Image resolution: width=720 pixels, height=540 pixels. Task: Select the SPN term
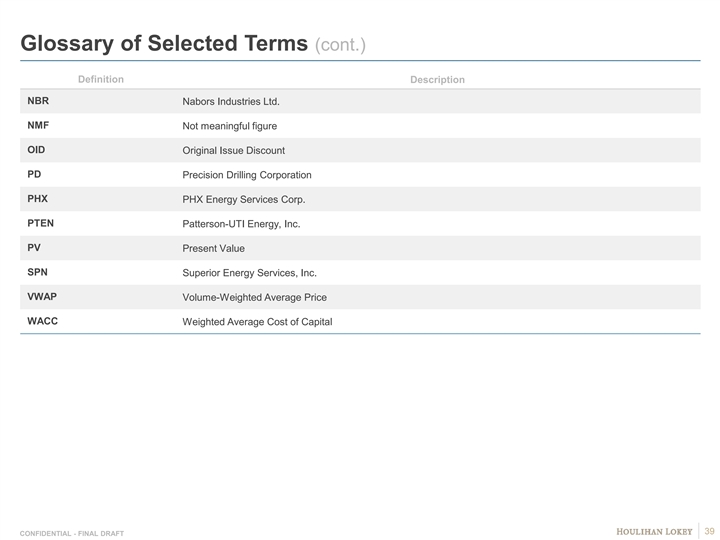click(39, 272)
